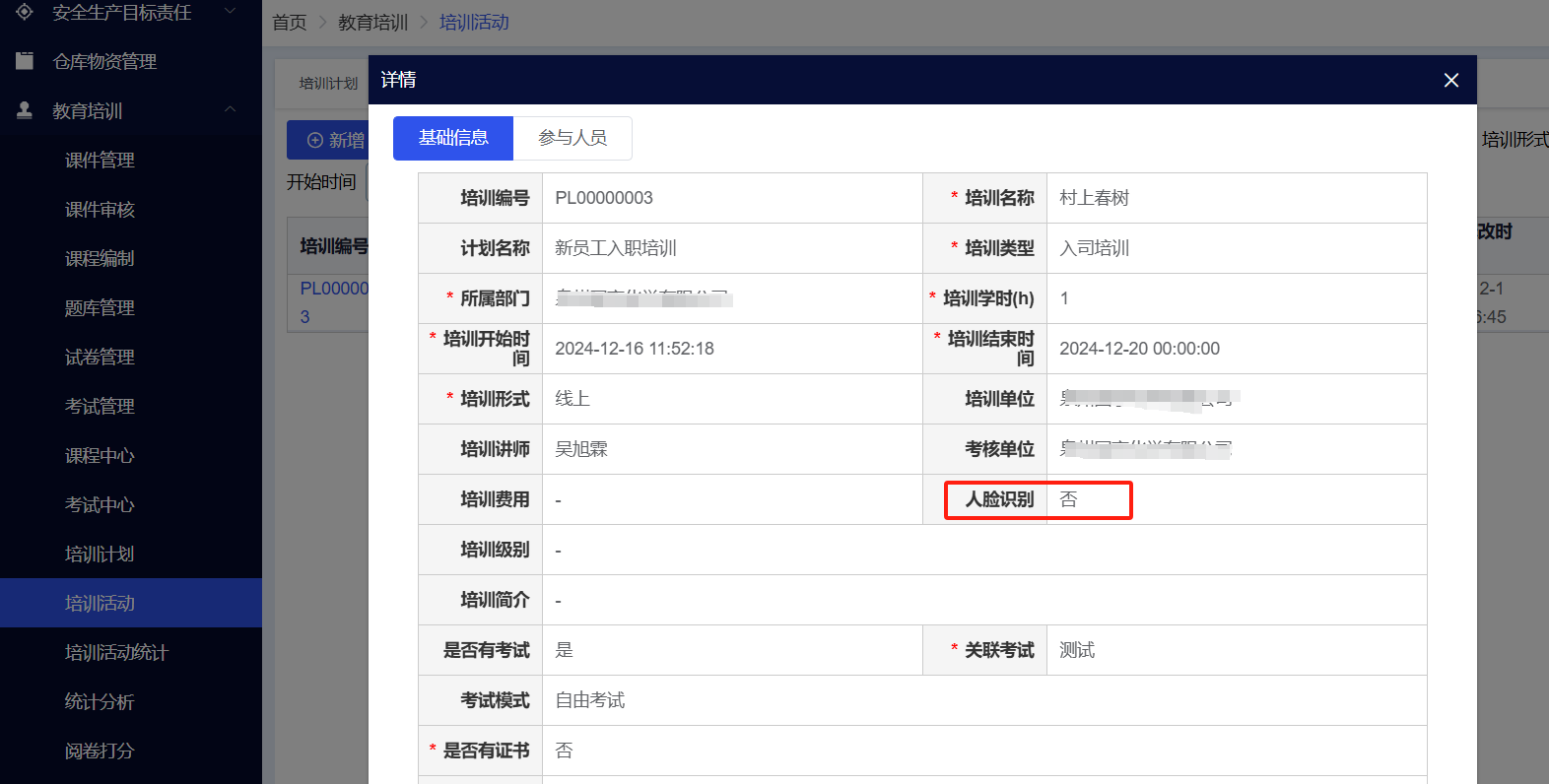Open 阅卷打分 in the sidebar
The image size is (1549, 784).
[x=100, y=751]
